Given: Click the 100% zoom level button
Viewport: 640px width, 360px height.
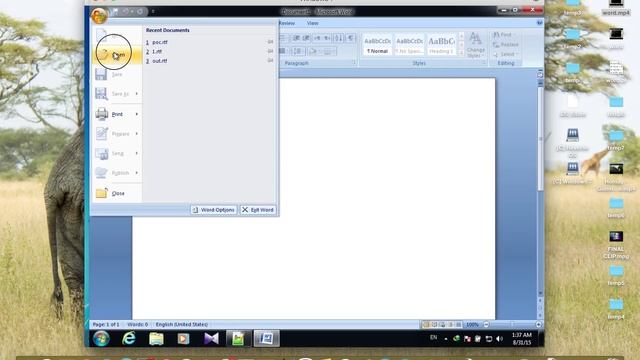Looking at the screenshot, I should [472, 324].
